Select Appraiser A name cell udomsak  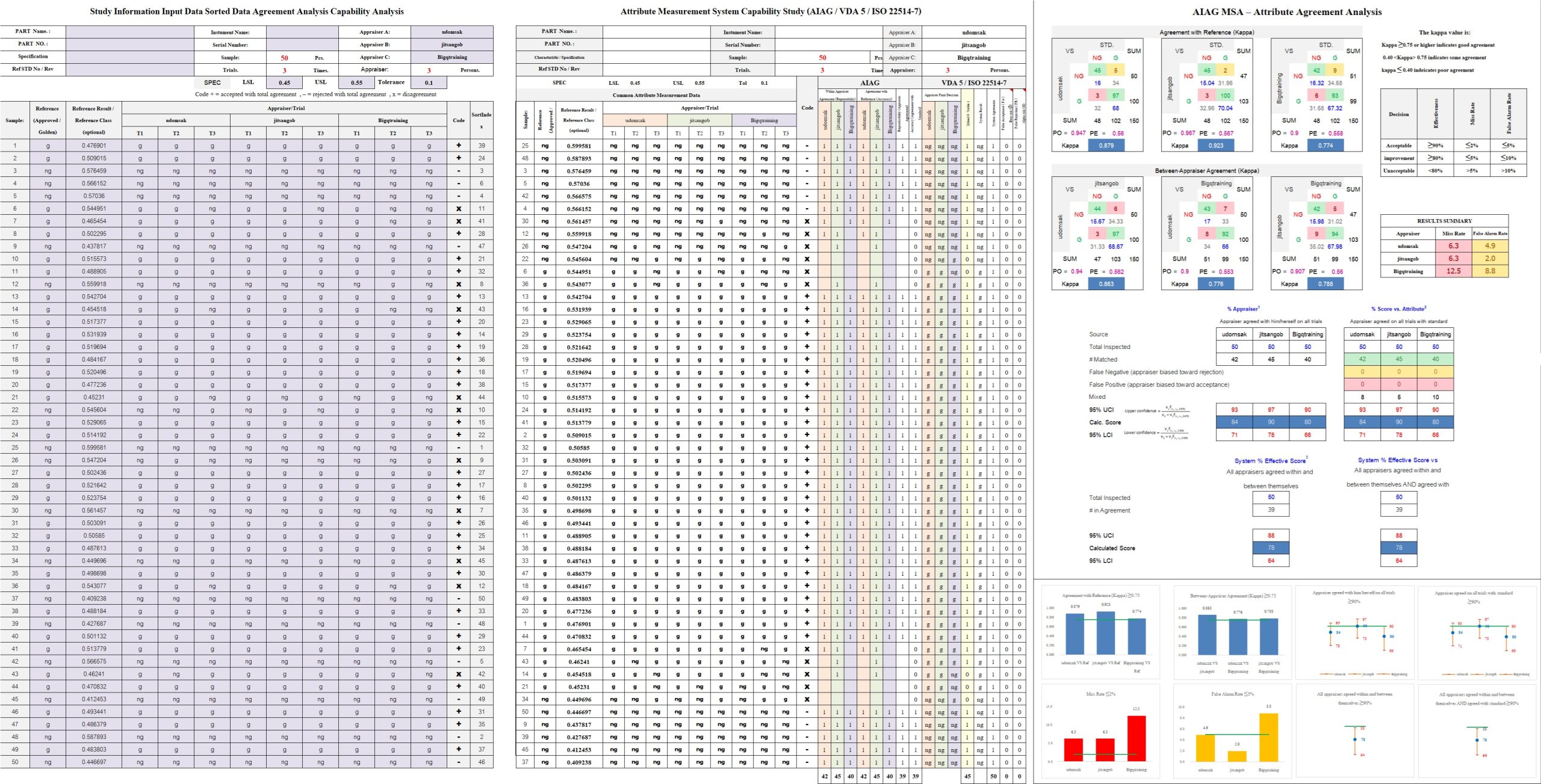point(451,32)
